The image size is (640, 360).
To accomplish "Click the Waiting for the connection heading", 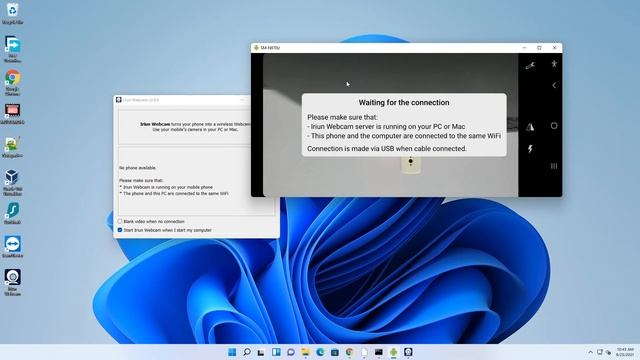I will tap(404, 102).
